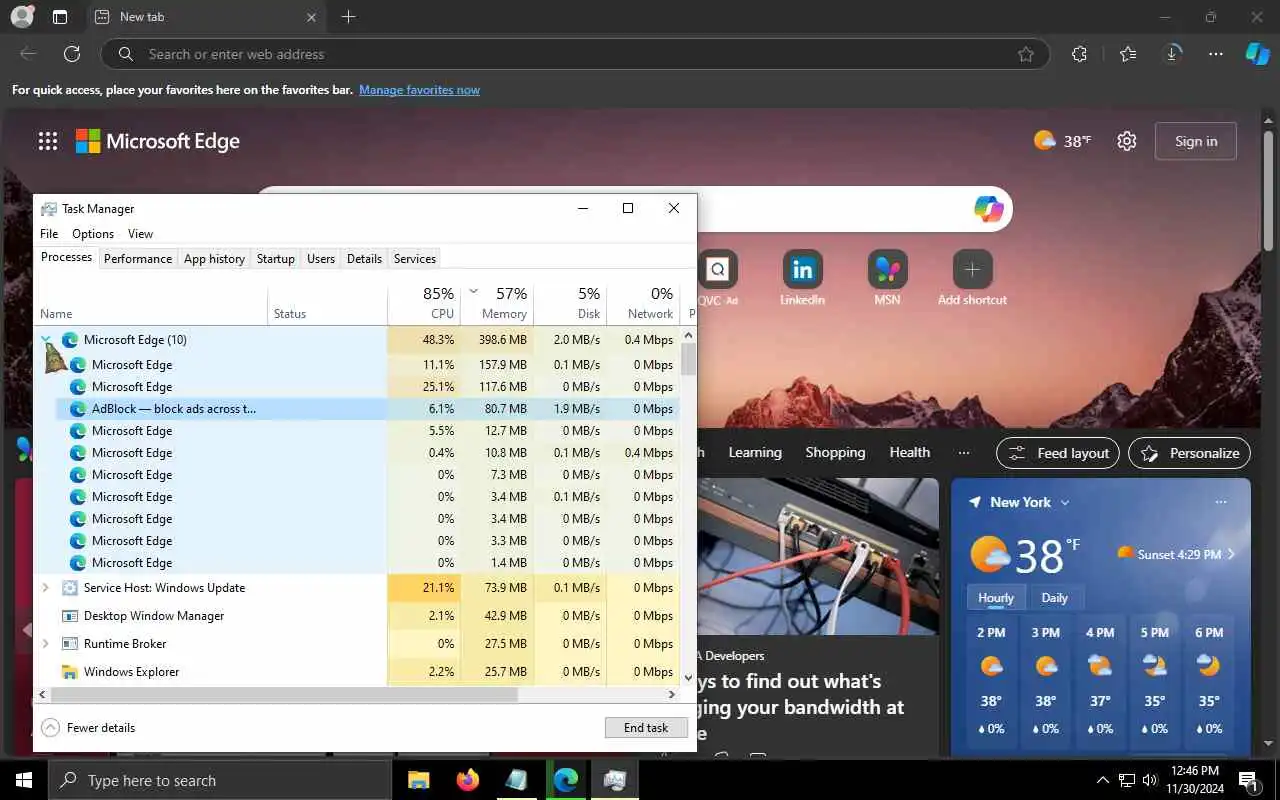1280x800 pixels.
Task: Open notification center icon
Action: [x=1249, y=780]
